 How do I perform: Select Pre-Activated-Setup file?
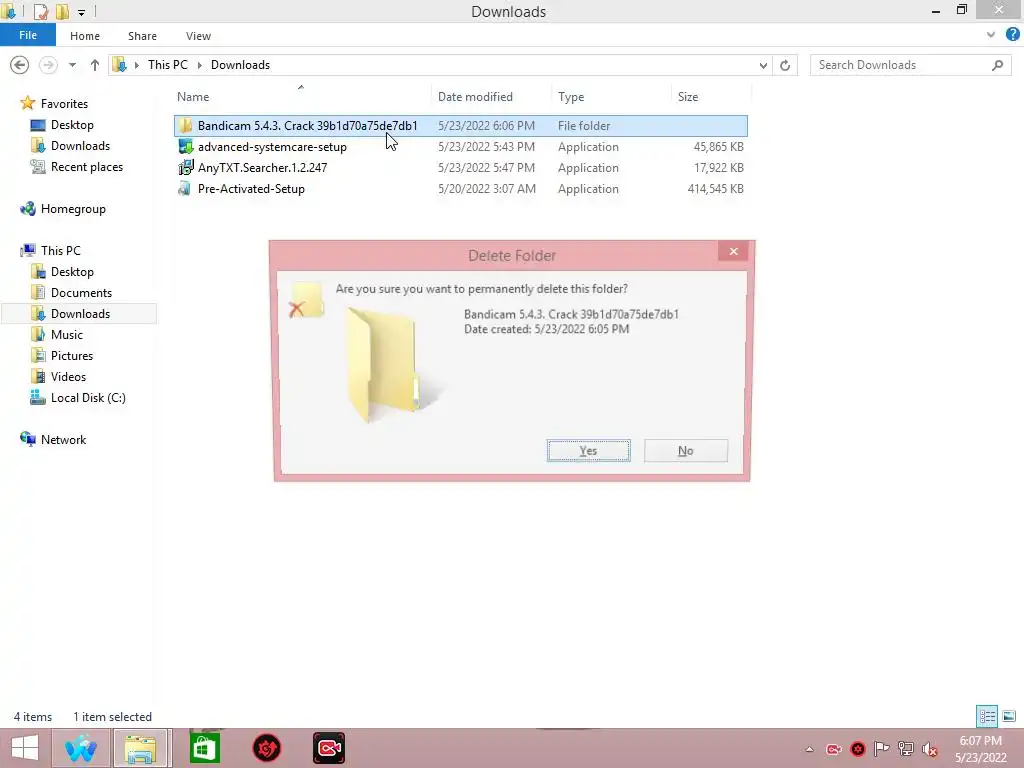(x=461, y=189)
